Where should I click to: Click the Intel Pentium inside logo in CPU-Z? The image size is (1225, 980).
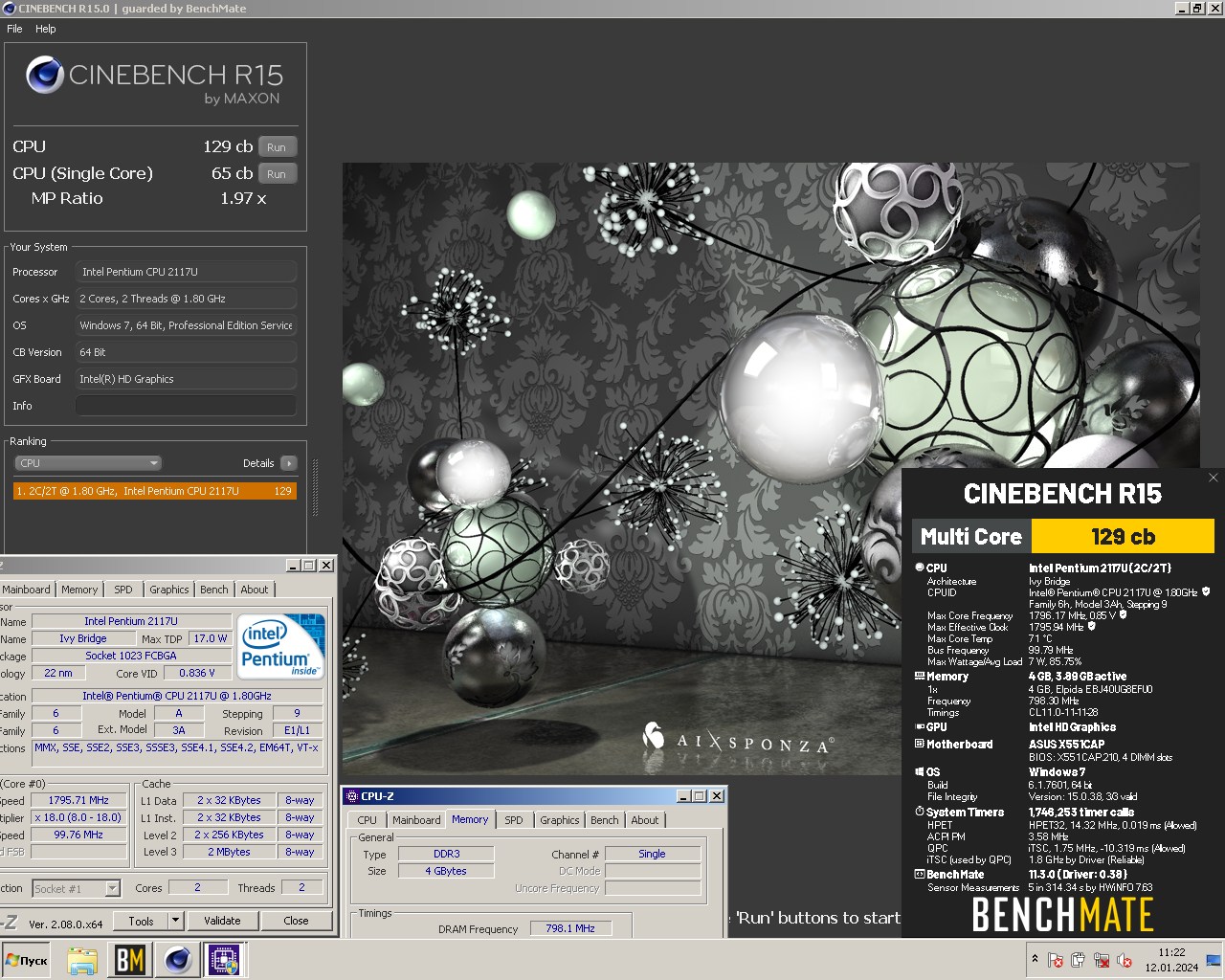pyautogui.click(x=281, y=647)
